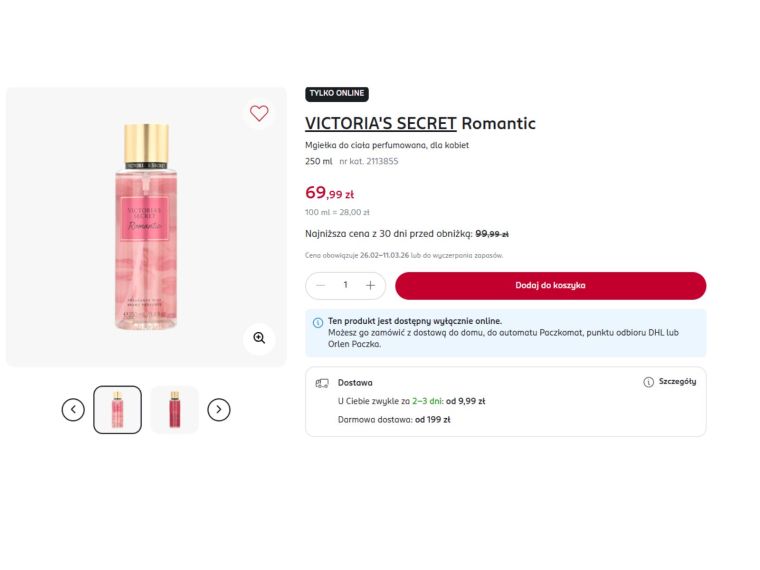Click the 69,99 zł sale price
The image size is (760, 570).
pos(330,193)
